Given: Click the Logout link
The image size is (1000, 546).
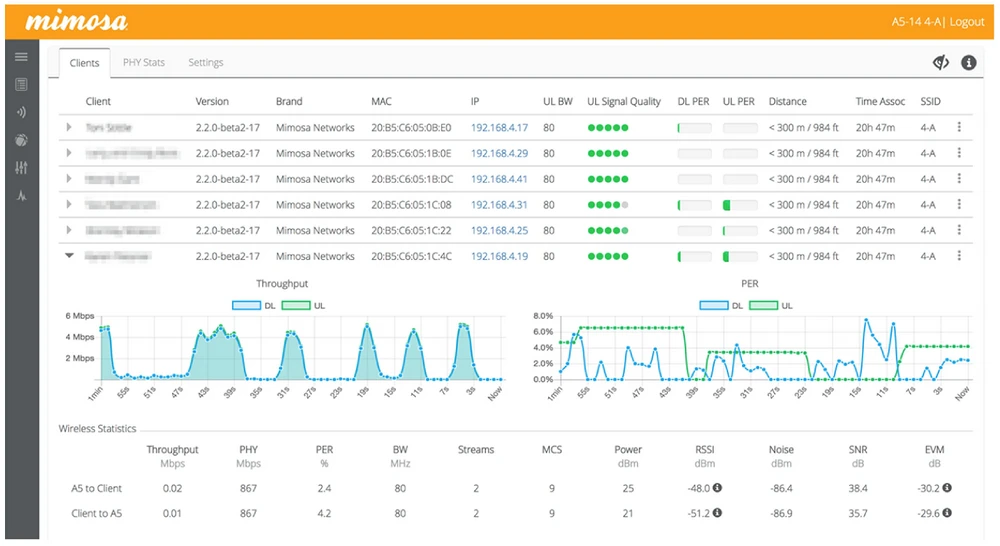Looking at the screenshot, I should pos(966,22).
